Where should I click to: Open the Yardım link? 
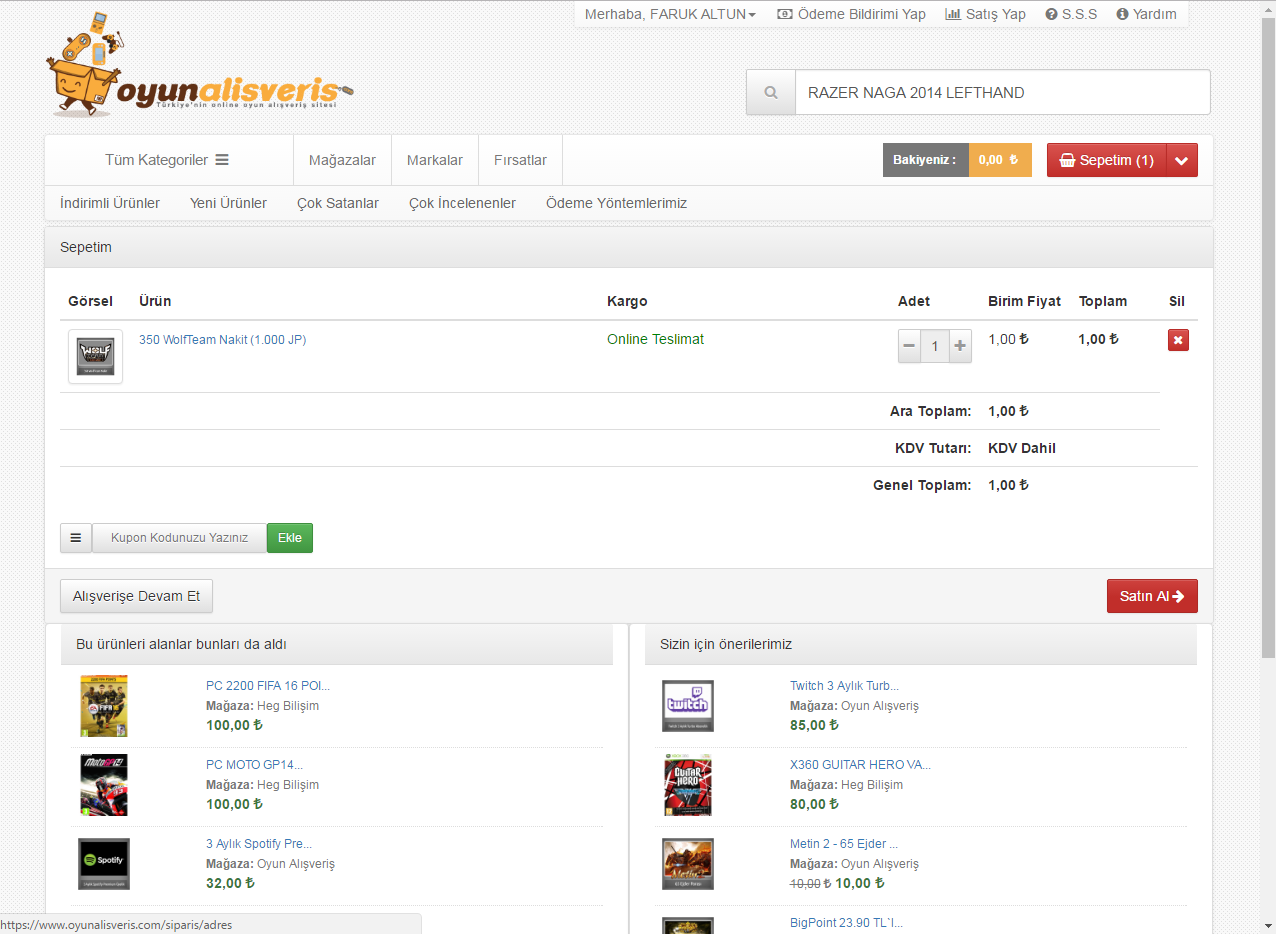[1146, 14]
